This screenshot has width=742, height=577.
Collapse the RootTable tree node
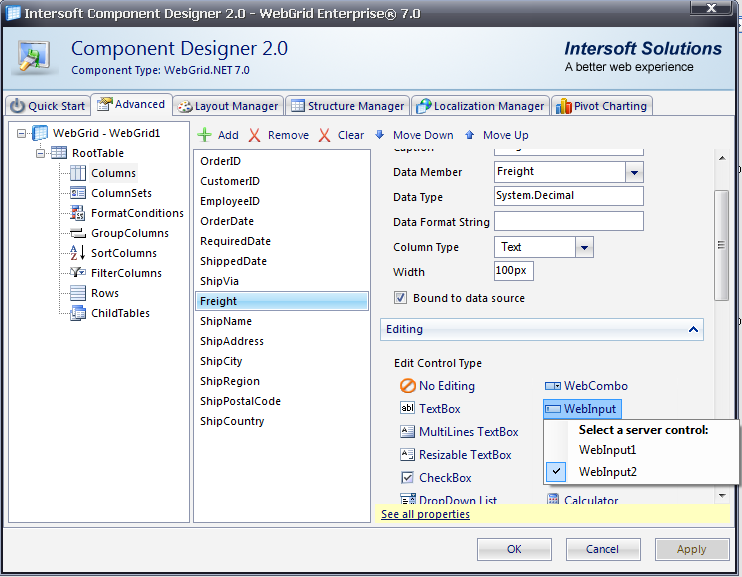click(x=41, y=153)
